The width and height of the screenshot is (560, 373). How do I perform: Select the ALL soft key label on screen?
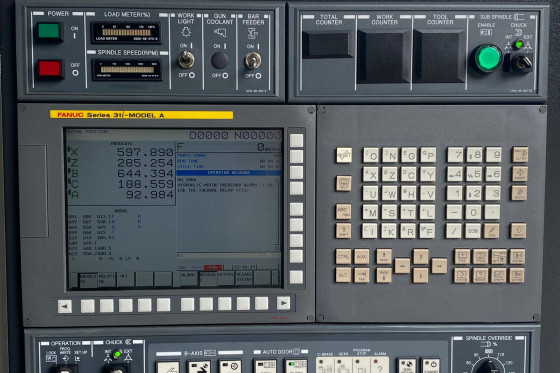point(125,279)
